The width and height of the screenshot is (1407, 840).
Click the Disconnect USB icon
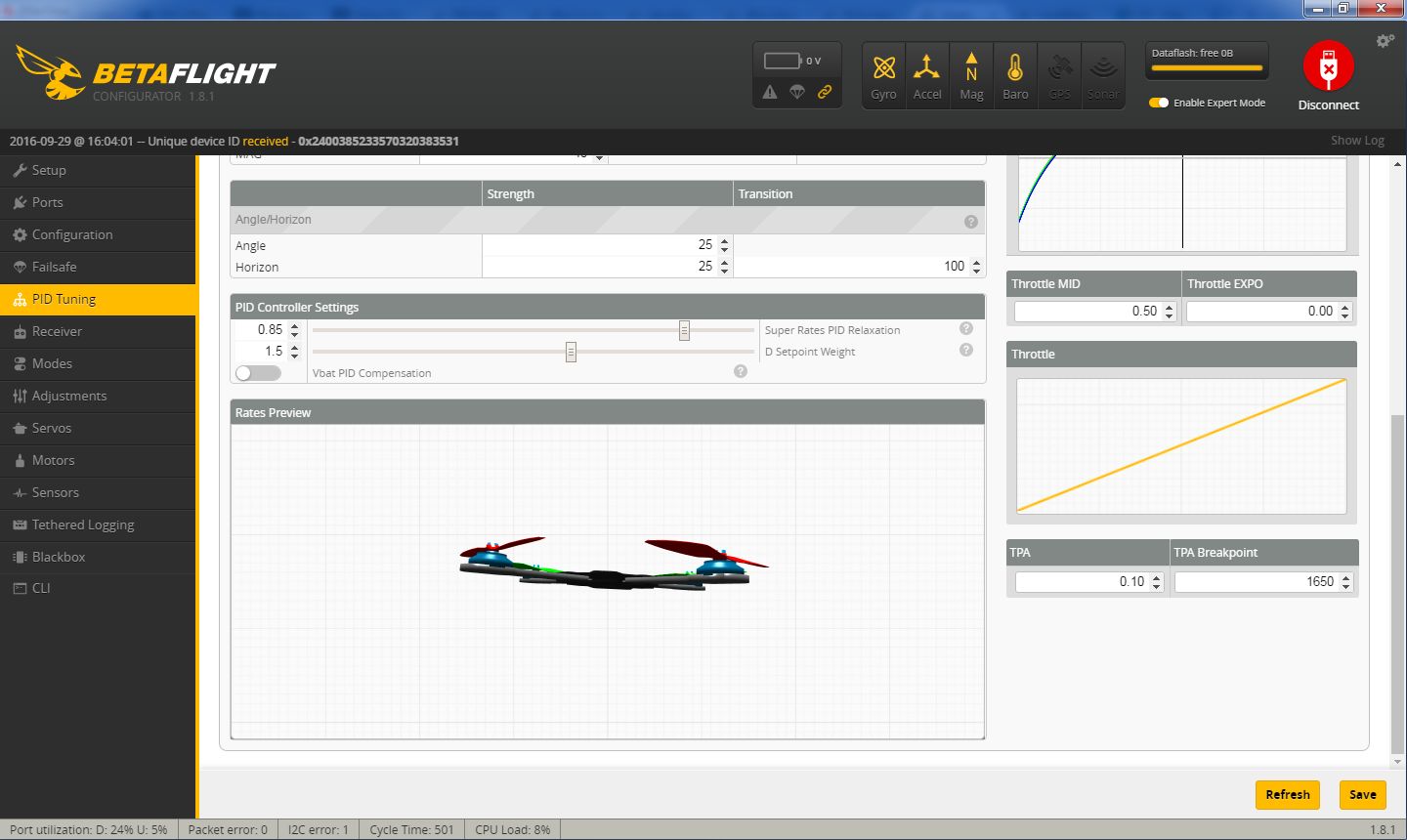[1328, 66]
